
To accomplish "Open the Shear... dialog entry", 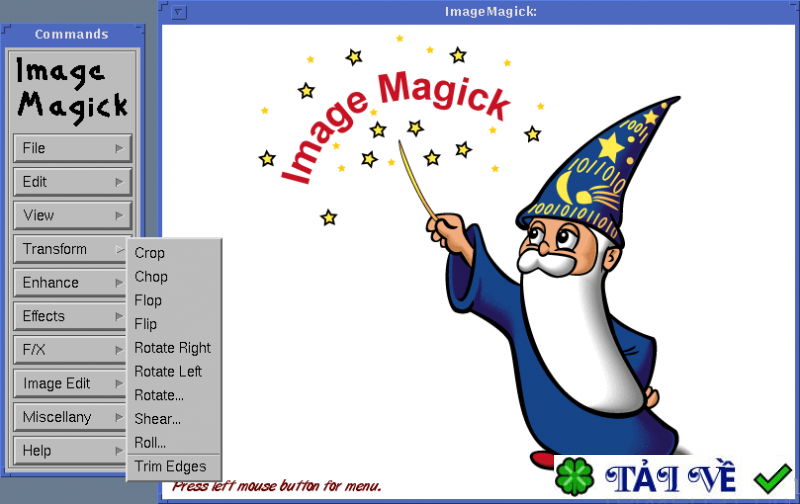I will click(173, 419).
